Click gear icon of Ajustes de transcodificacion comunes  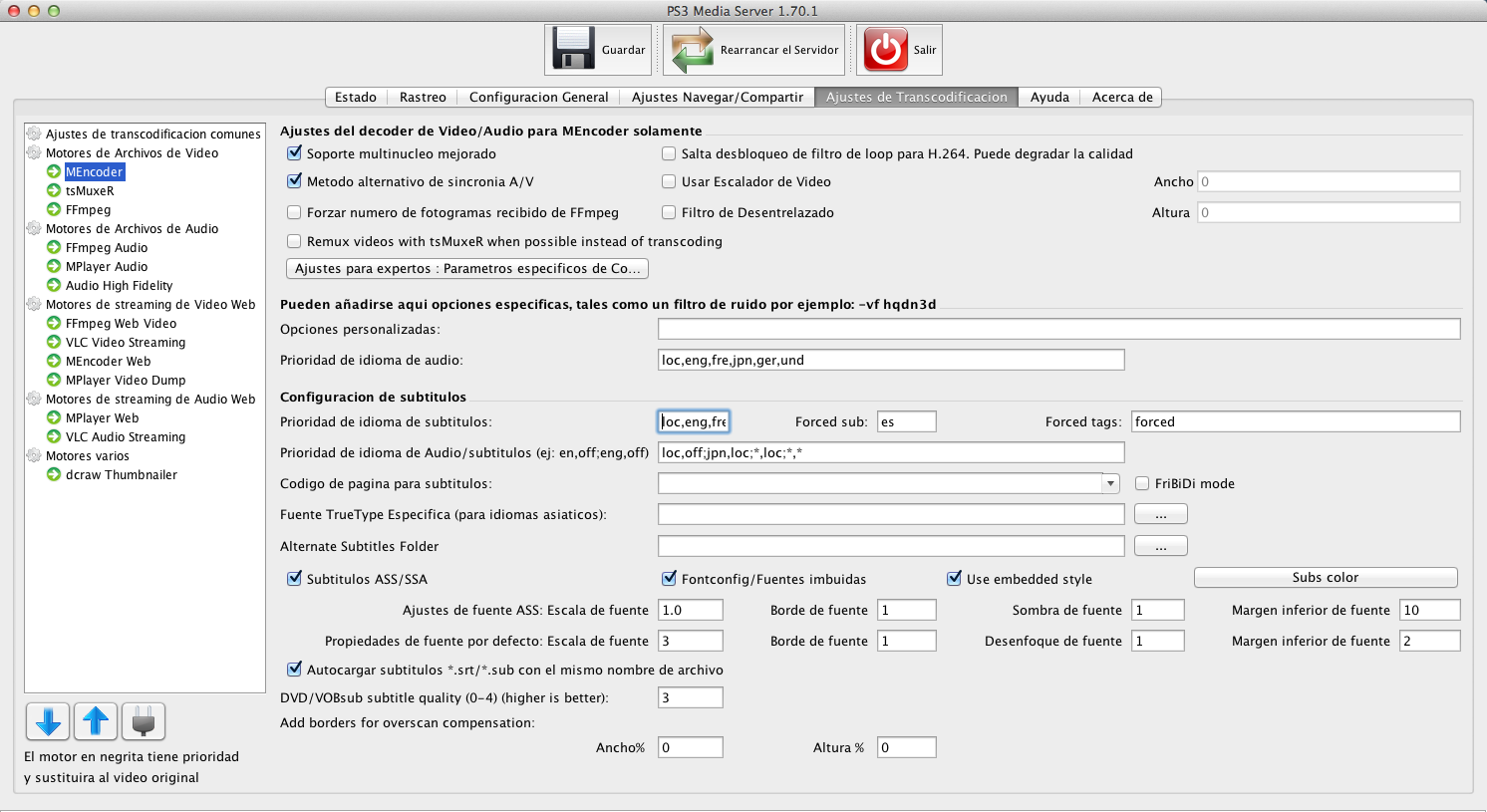click(x=35, y=134)
